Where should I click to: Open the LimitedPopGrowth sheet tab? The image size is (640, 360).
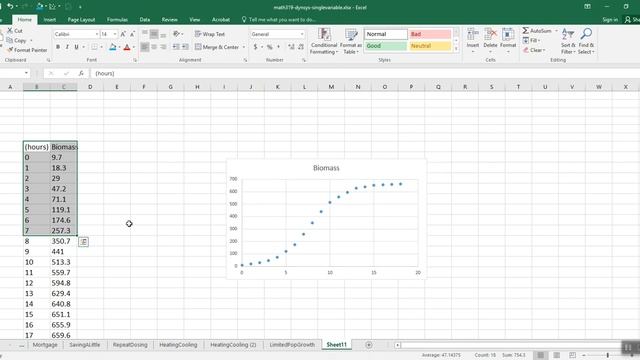[292, 345]
